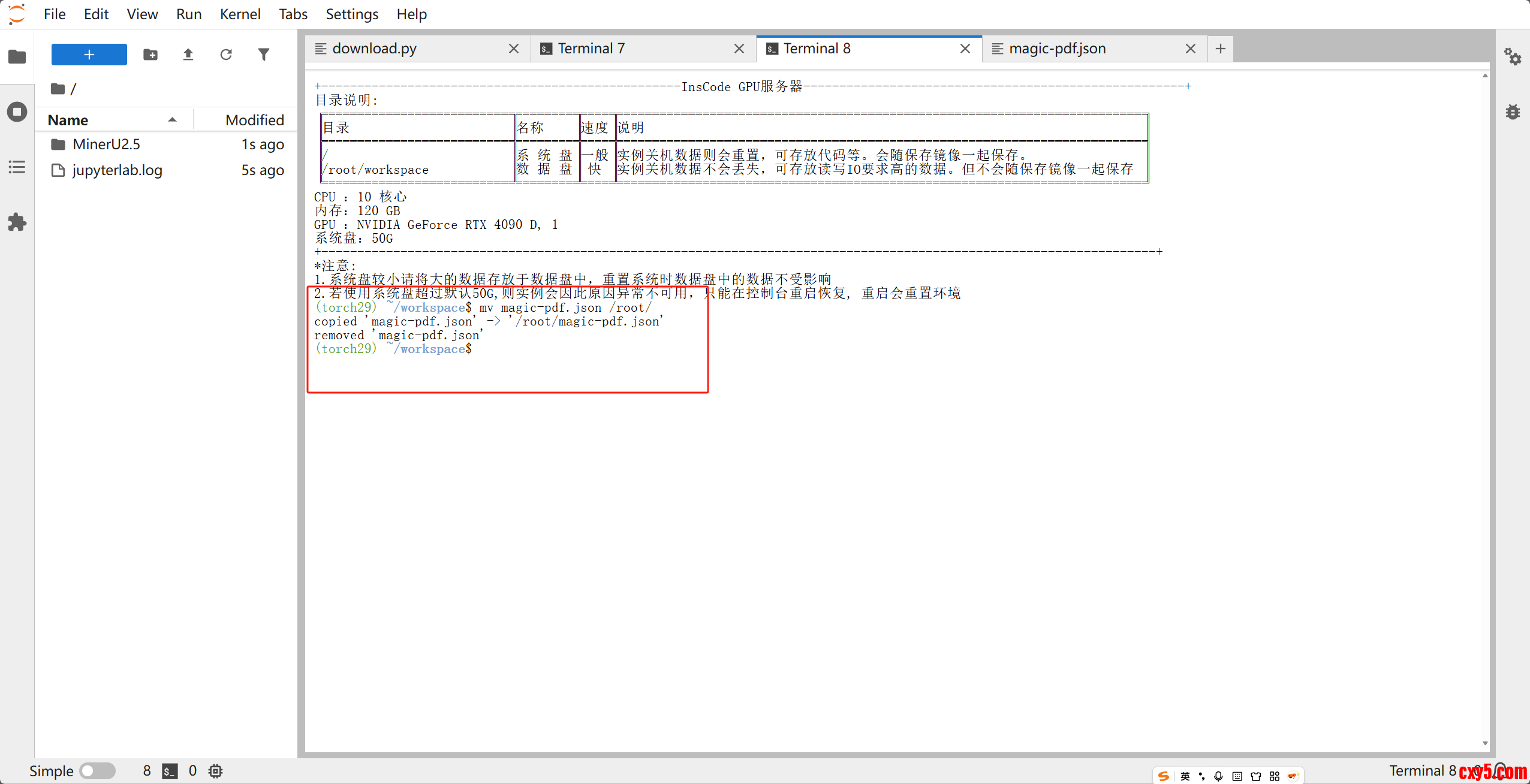
Task: Sort files by Modified column
Action: pyautogui.click(x=254, y=120)
